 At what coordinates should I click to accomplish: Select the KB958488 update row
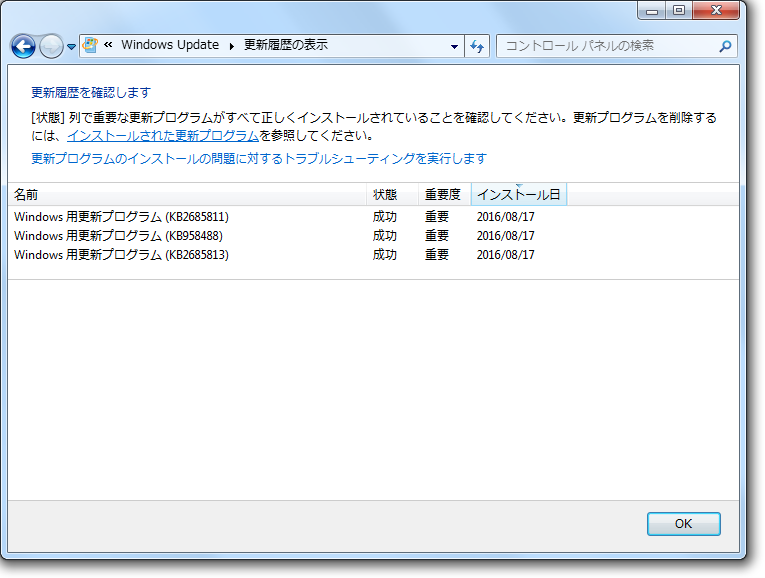pyautogui.click(x=118, y=235)
